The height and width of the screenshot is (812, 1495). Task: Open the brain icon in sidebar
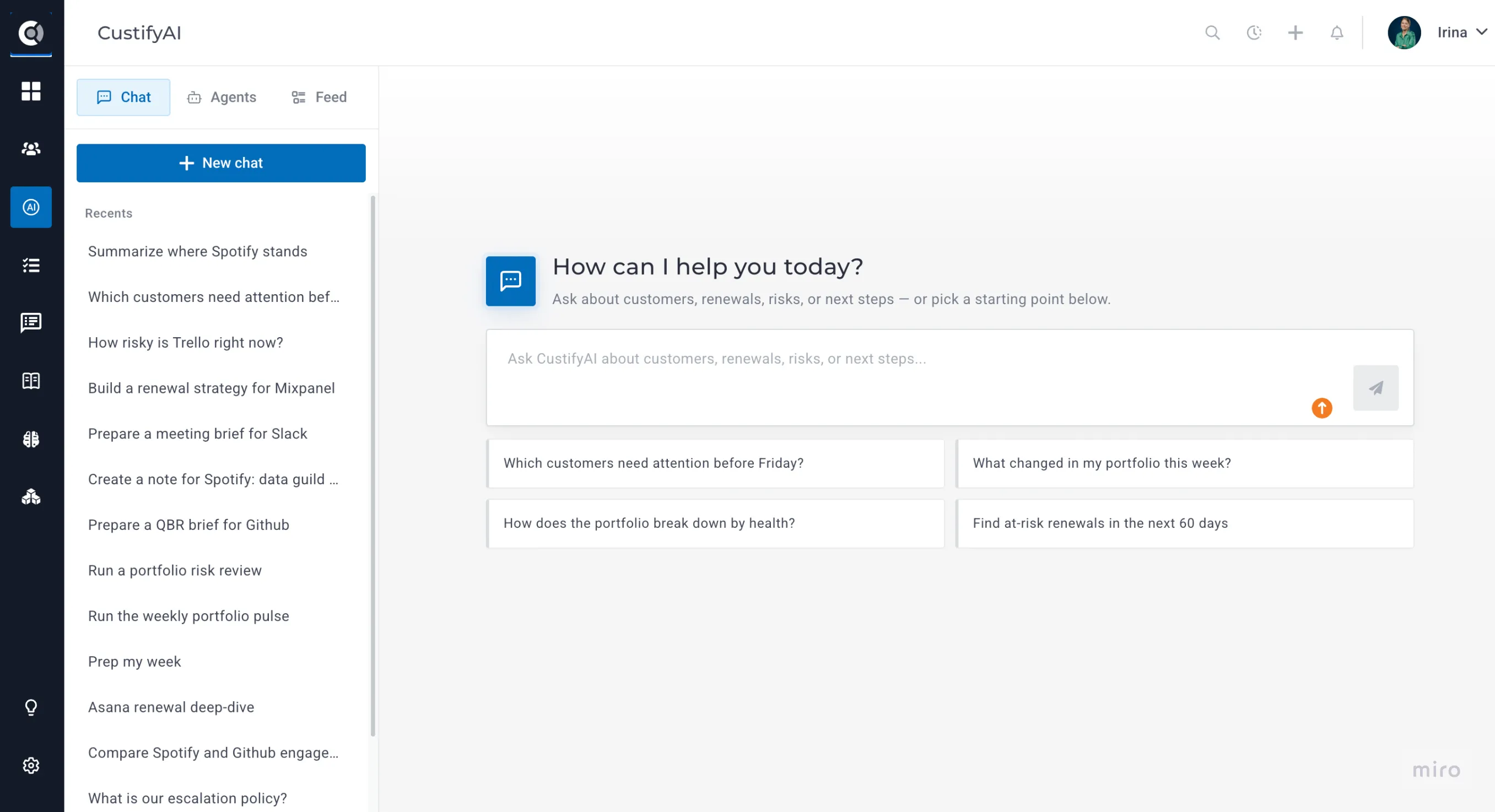pos(31,439)
